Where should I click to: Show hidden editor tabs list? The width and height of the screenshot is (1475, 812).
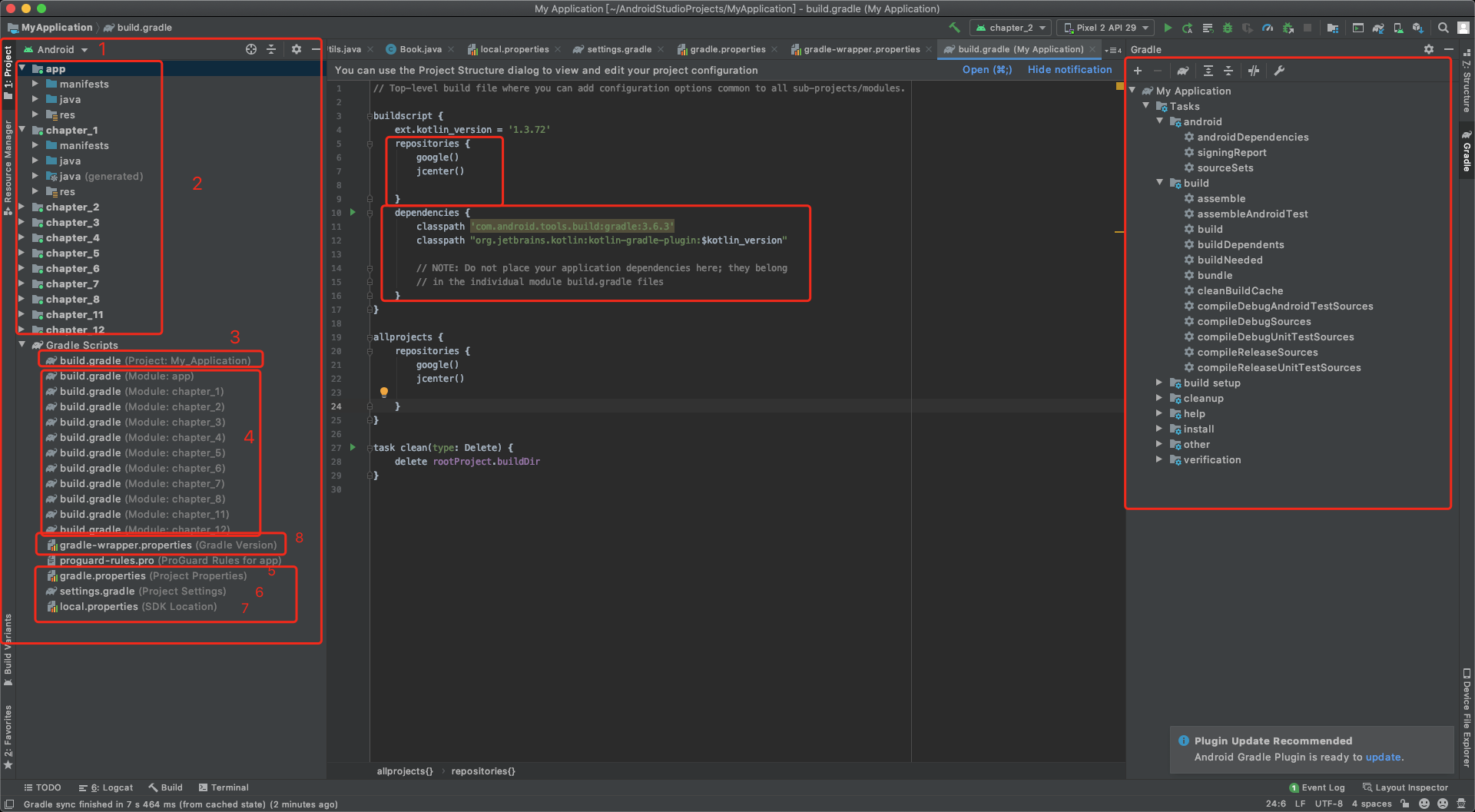[x=1113, y=50]
